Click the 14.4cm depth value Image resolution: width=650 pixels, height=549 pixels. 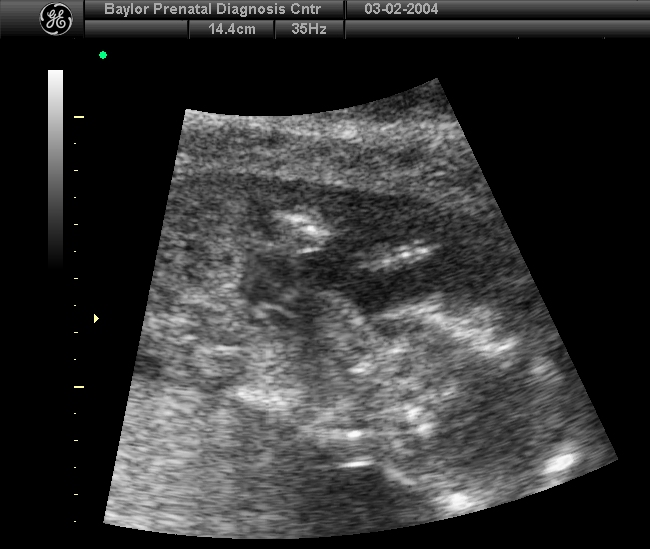tap(232, 29)
